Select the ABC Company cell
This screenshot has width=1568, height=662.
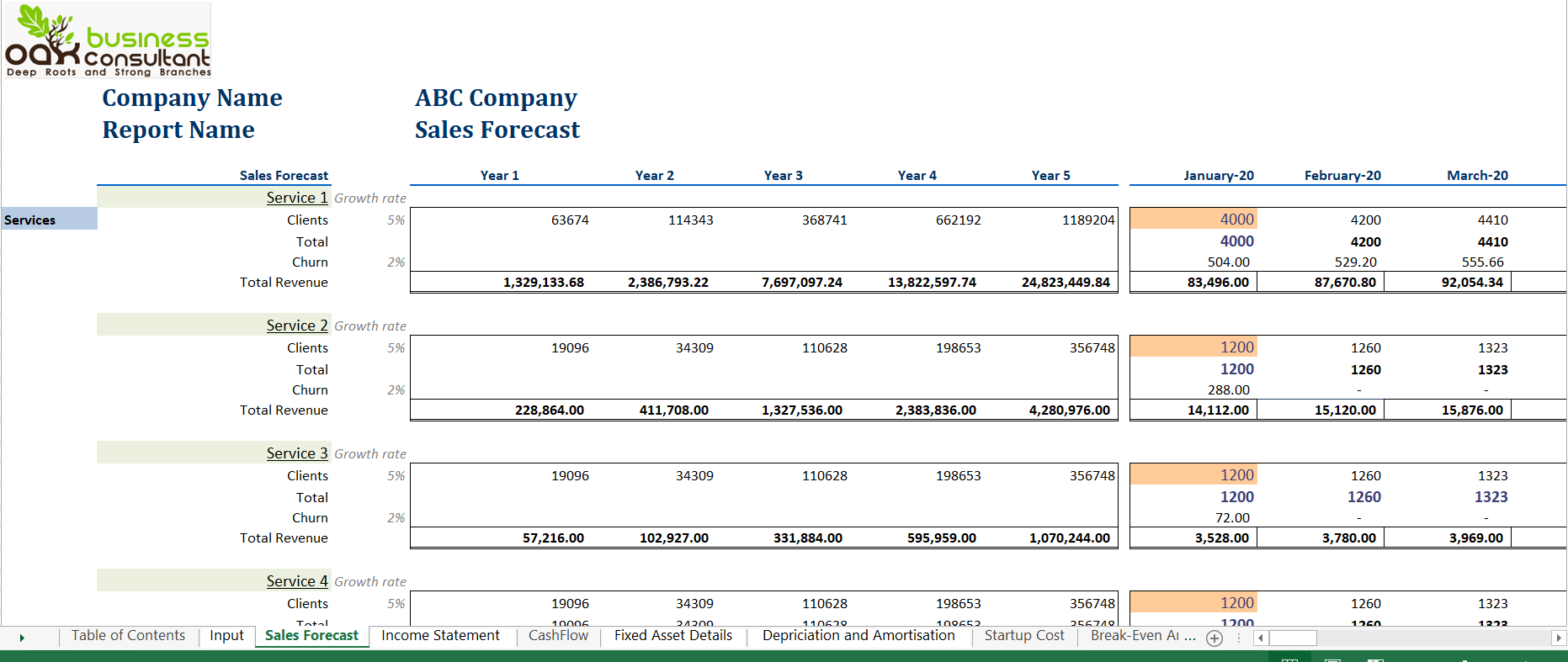click(496, 98)
